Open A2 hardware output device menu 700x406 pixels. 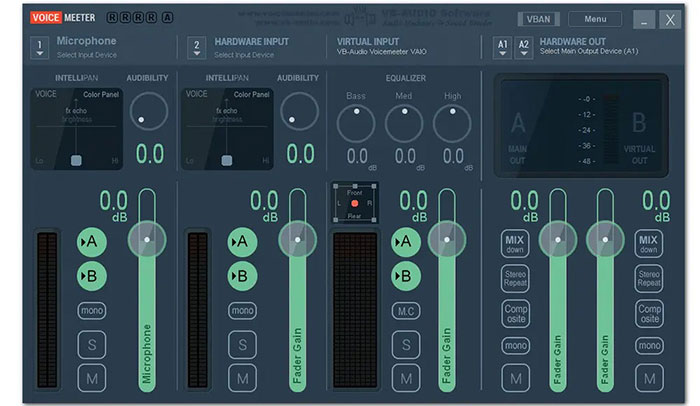524,47
